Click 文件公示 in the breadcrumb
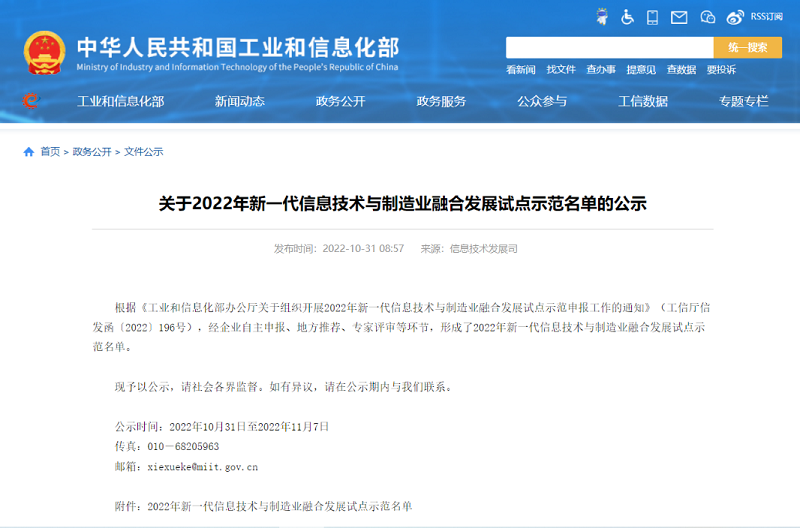 143,152
